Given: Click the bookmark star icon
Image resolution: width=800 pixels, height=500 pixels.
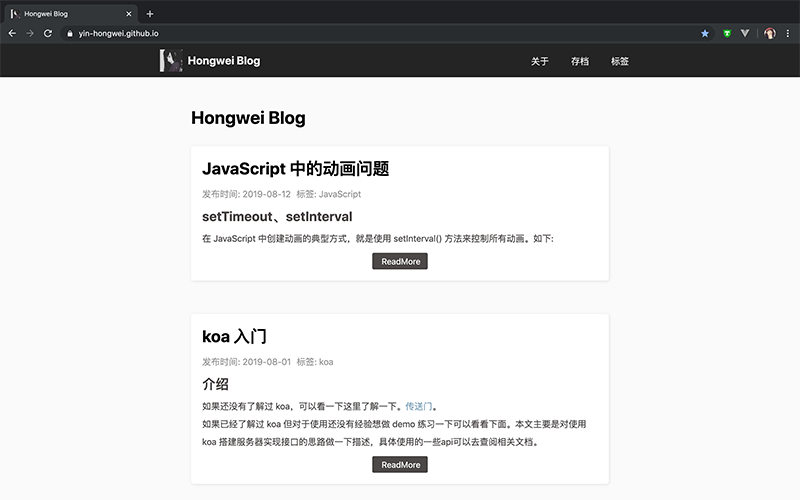Looking at the screenshot, I should click(x=705, y=33).
